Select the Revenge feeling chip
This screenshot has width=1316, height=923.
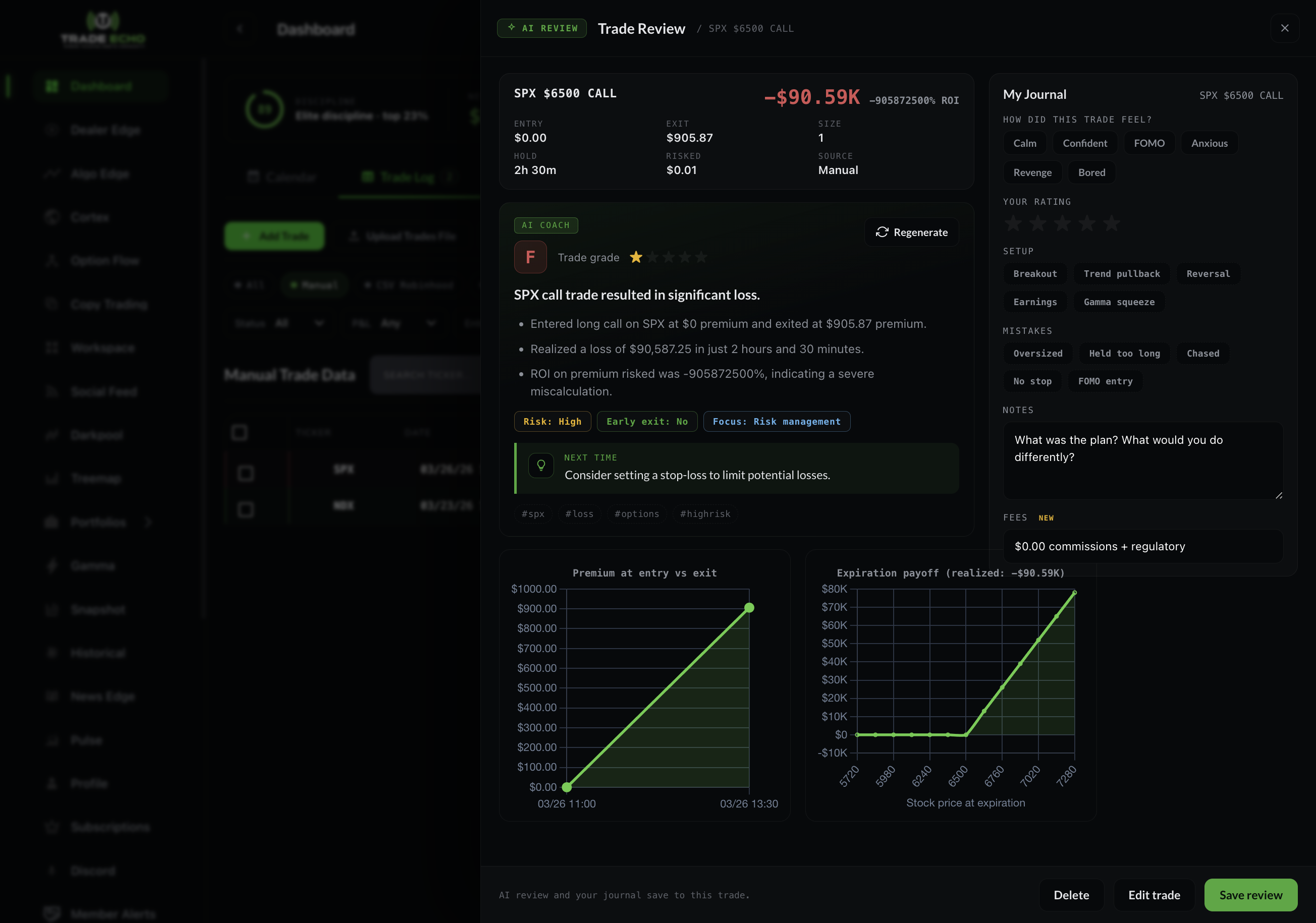click(x=1032, y=172)
